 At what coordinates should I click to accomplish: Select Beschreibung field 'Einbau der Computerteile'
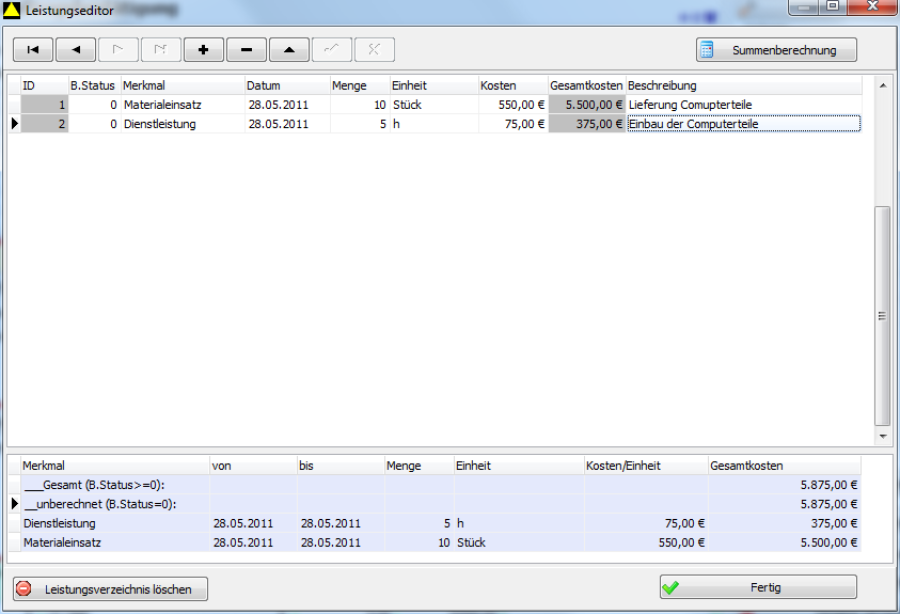(743, 124)
